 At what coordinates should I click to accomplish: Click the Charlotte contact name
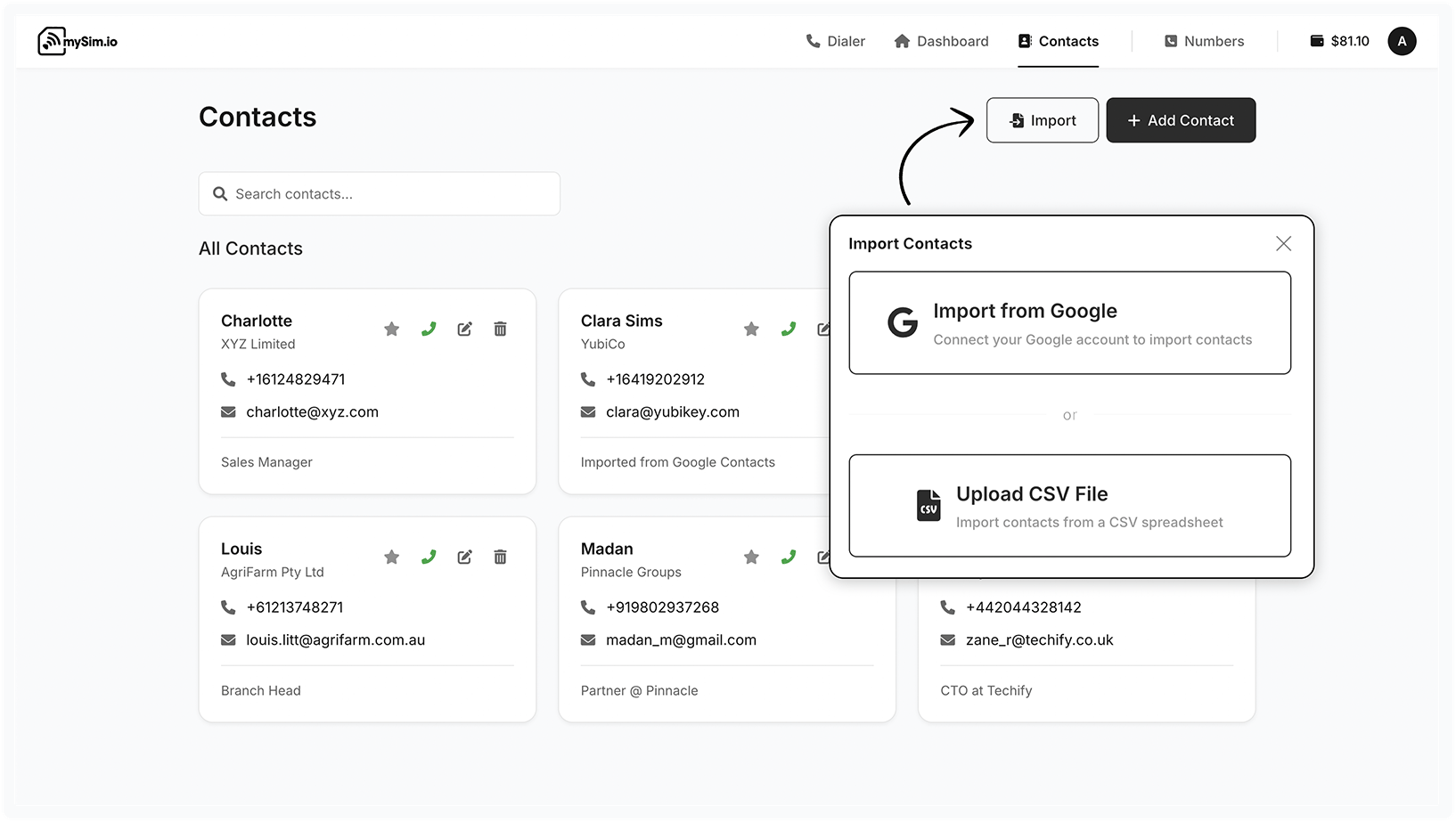click(x=257, y=321)
